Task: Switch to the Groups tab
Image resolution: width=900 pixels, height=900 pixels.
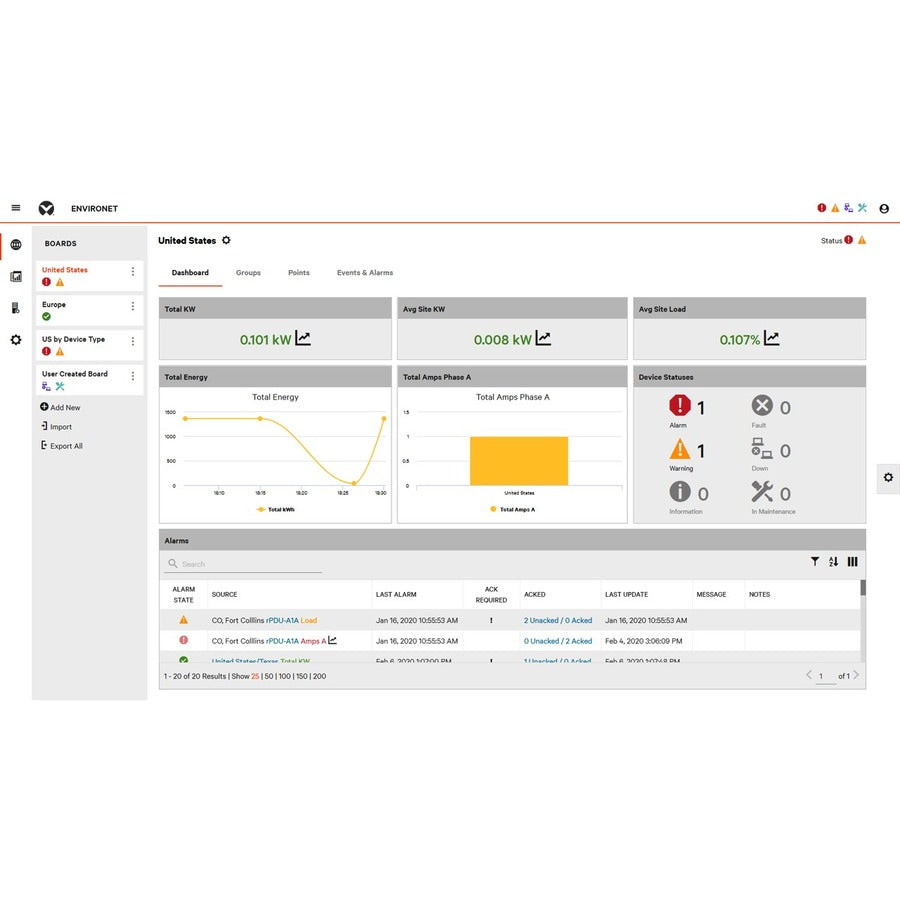Action: (x=248, y=272)
